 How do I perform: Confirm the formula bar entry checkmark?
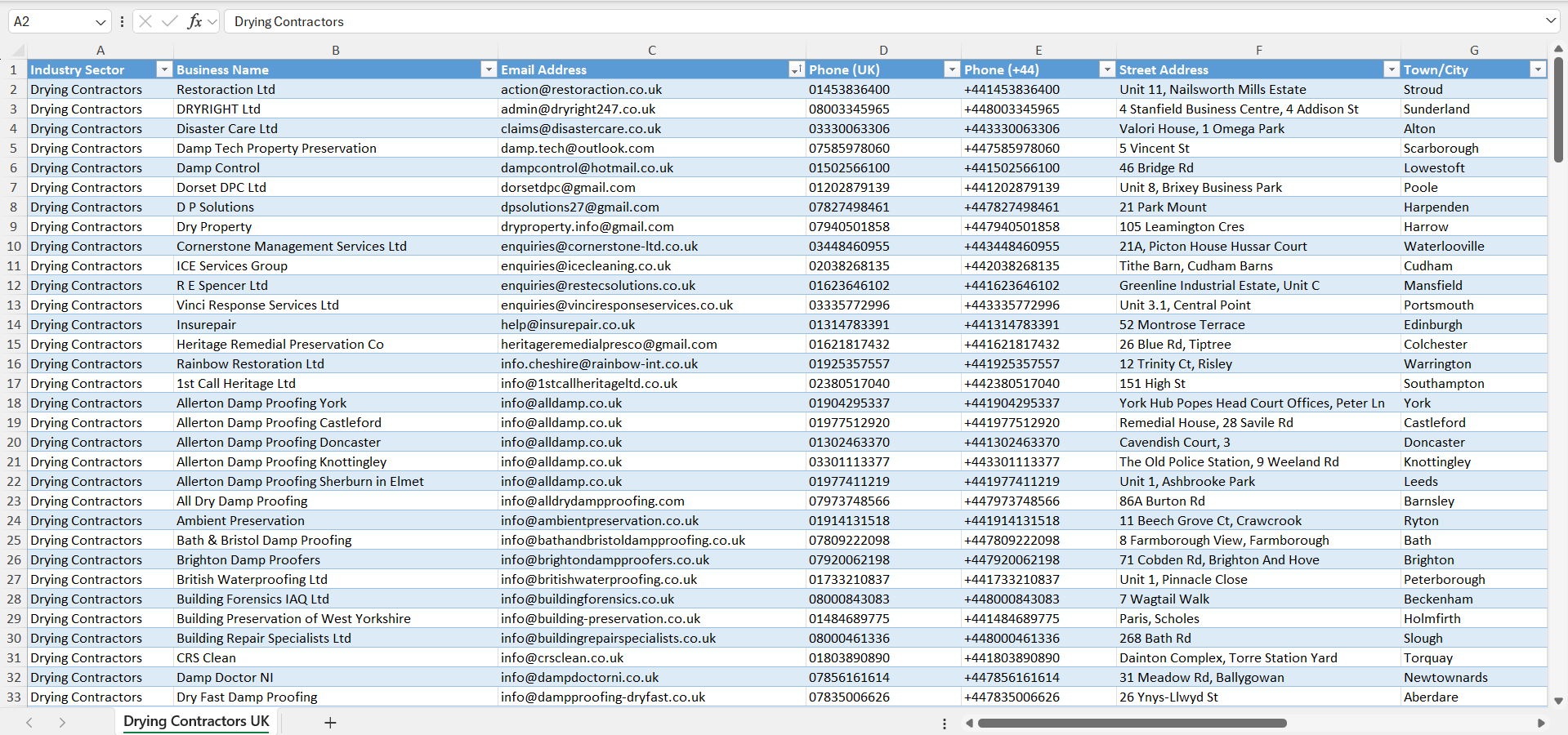(169, 21)
